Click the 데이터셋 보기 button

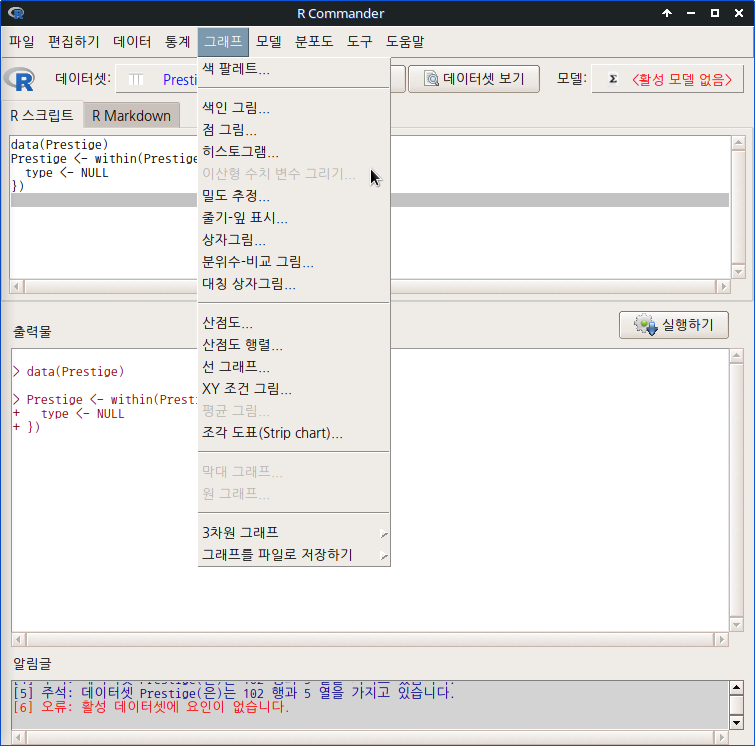pyautogui.click(x=474, y=79)
